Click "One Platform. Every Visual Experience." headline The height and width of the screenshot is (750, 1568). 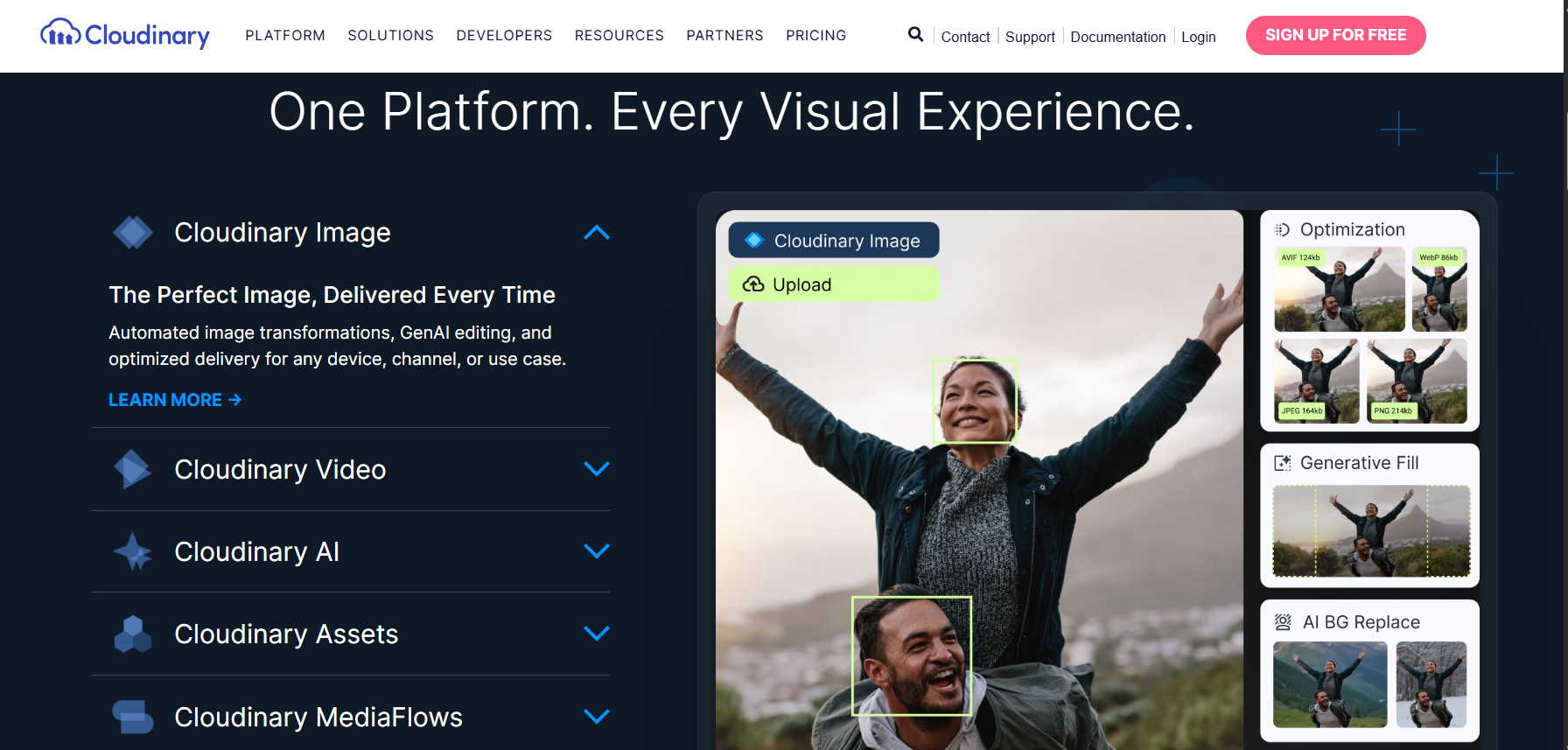point(731,112)
